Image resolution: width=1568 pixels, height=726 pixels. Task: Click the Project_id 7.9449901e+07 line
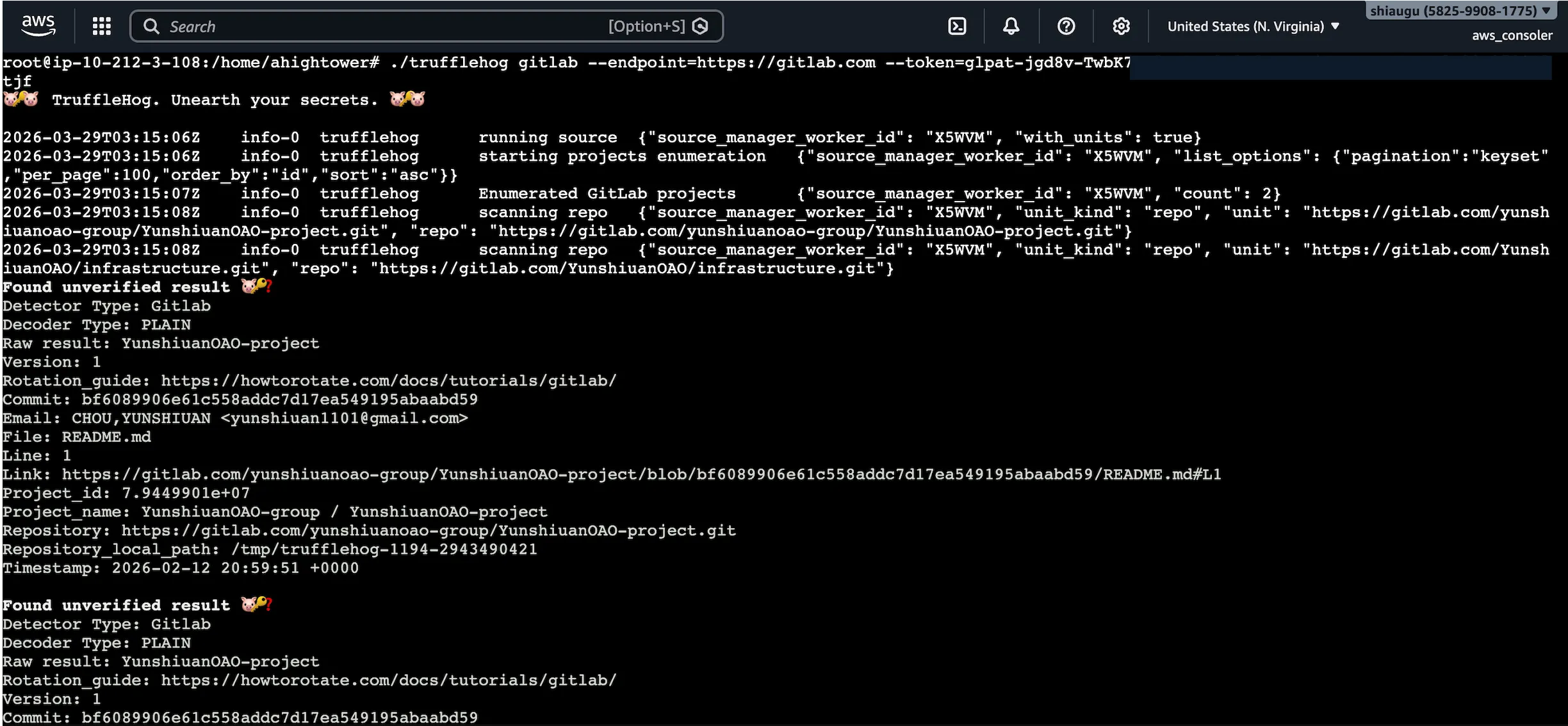tap(126, 493)
